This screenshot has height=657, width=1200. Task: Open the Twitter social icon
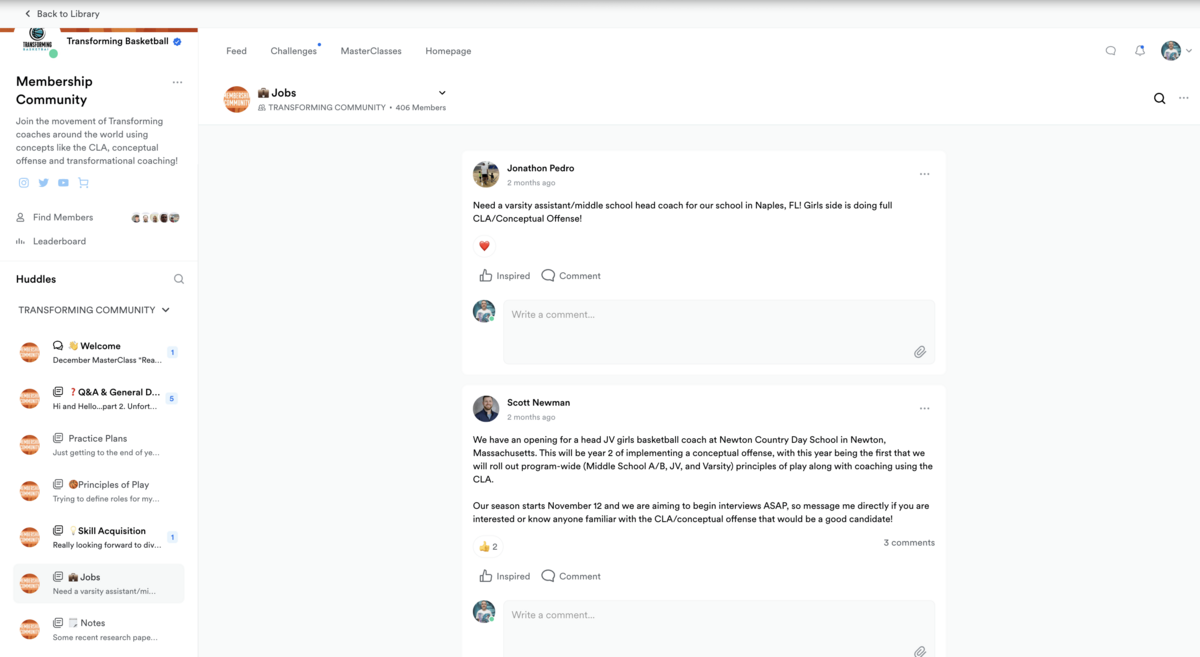pos(43,183)
